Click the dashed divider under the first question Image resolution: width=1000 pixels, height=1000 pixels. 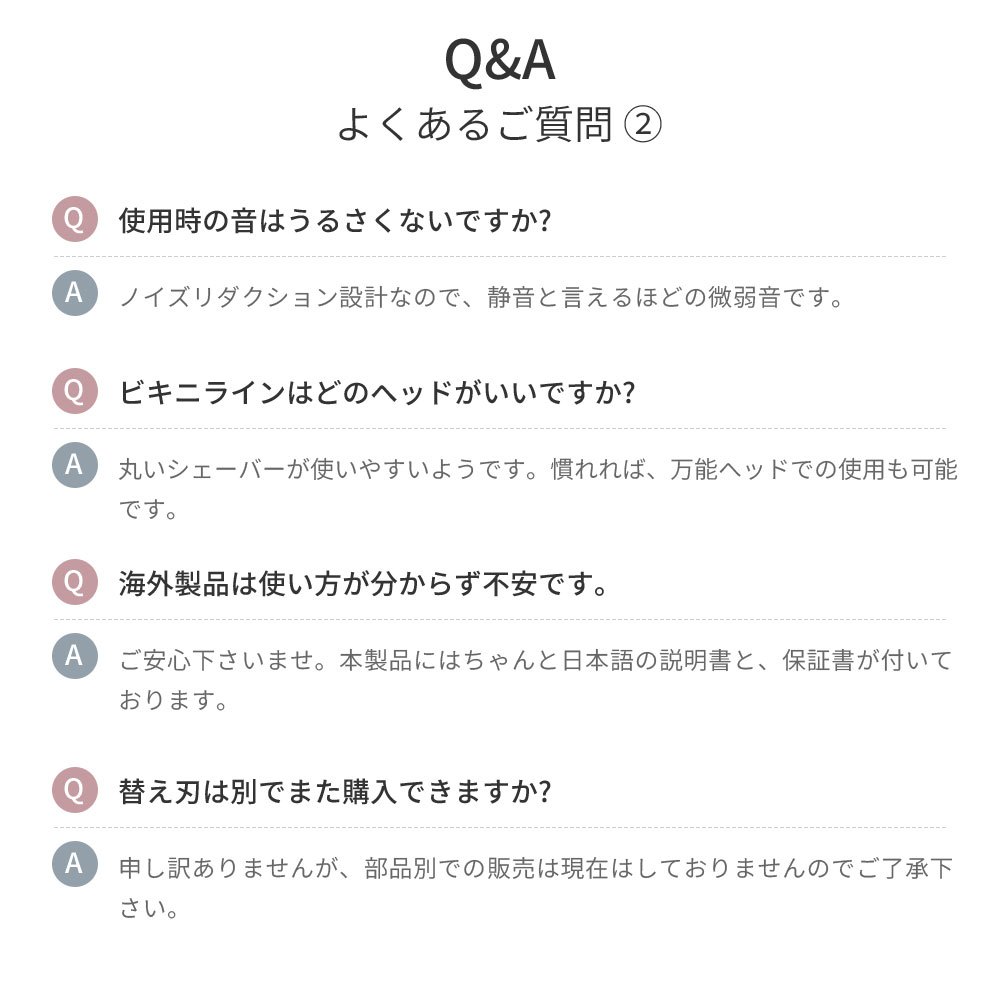(500, 256)
